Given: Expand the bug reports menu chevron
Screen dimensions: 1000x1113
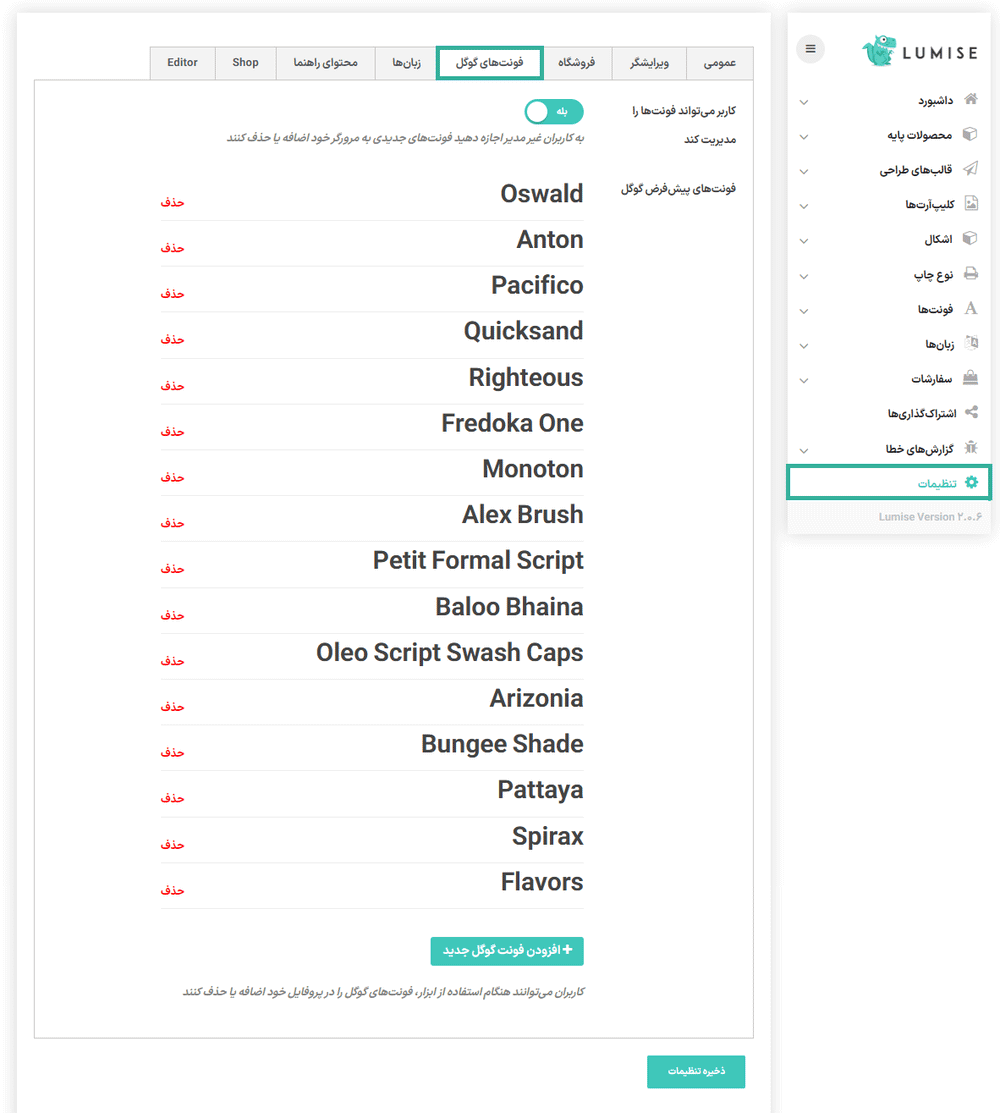Looking at the screenshot, I should [804, 450].
